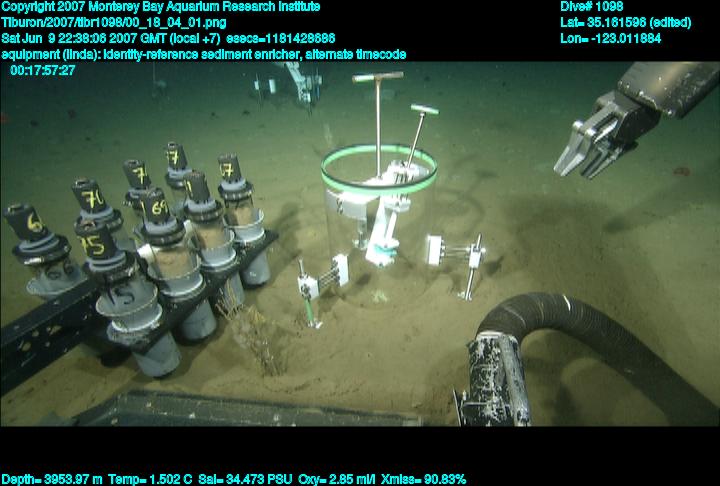Click the timecode 00:17:57:27
This screenshot has height=486, width=720.
(x=42, y=71)
